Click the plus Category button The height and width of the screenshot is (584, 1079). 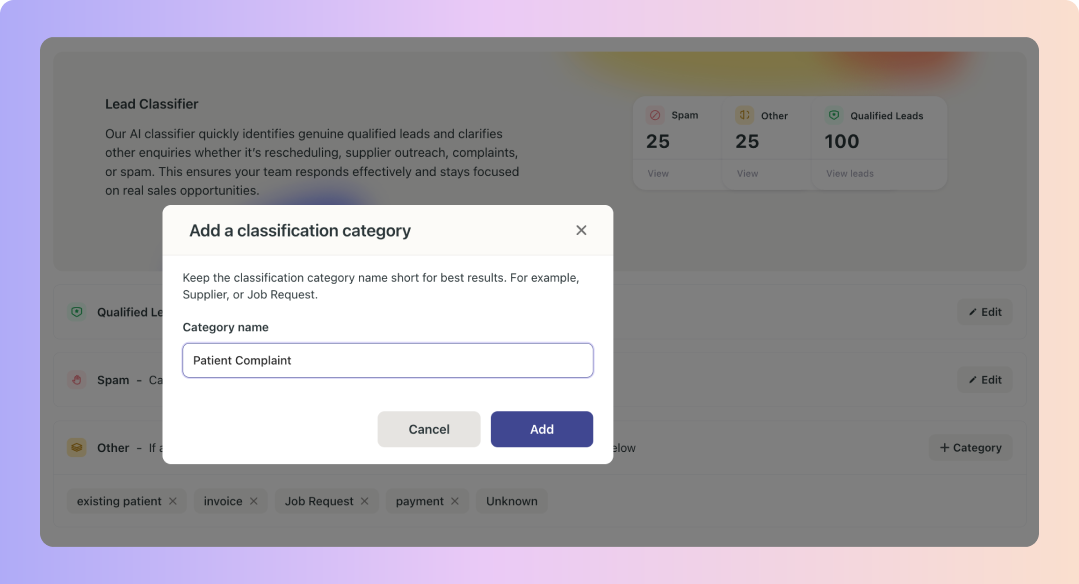(970, 447)
